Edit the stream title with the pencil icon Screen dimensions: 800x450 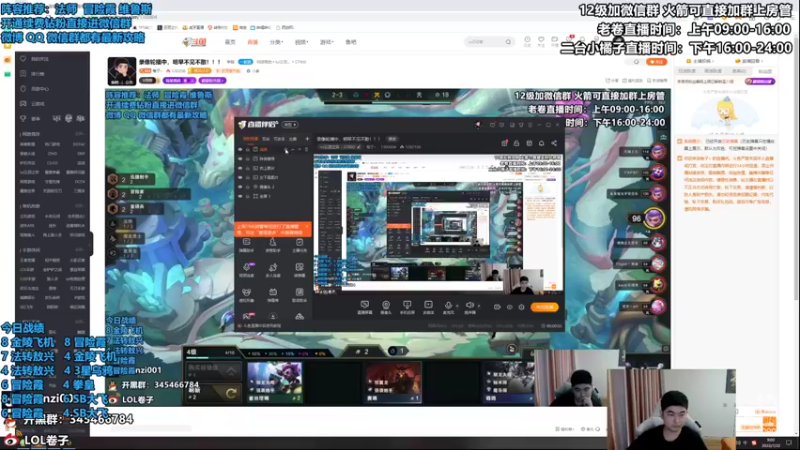coord(359,147)
